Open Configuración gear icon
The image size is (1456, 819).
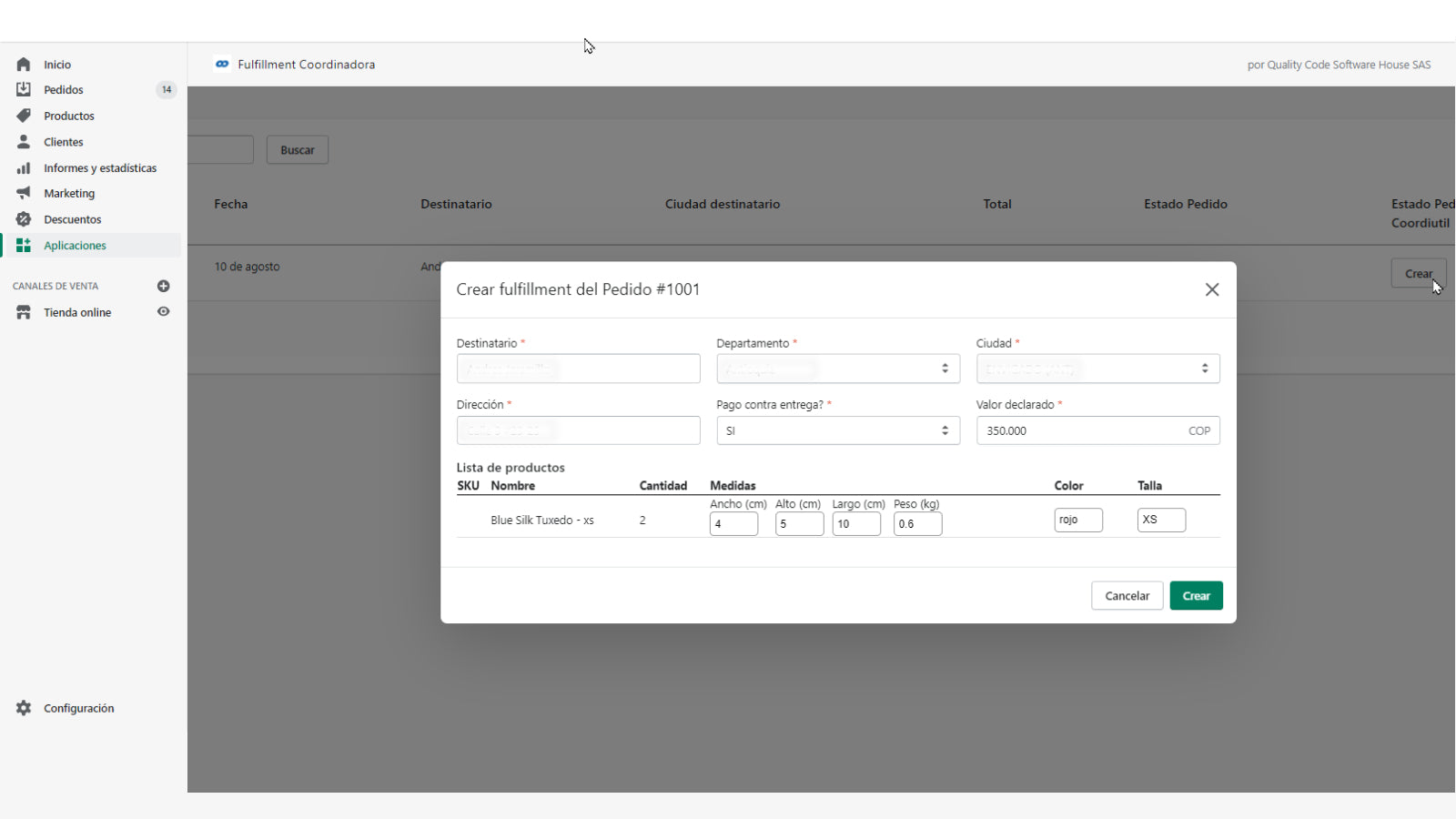pyautogui.click(x=24, y=708)
